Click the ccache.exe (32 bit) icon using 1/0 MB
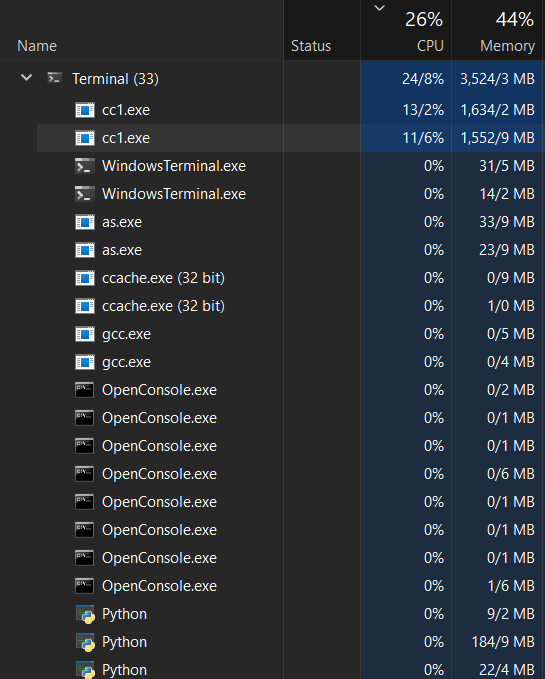The height and width of the screenshot is (679, 545). (85, 306)
